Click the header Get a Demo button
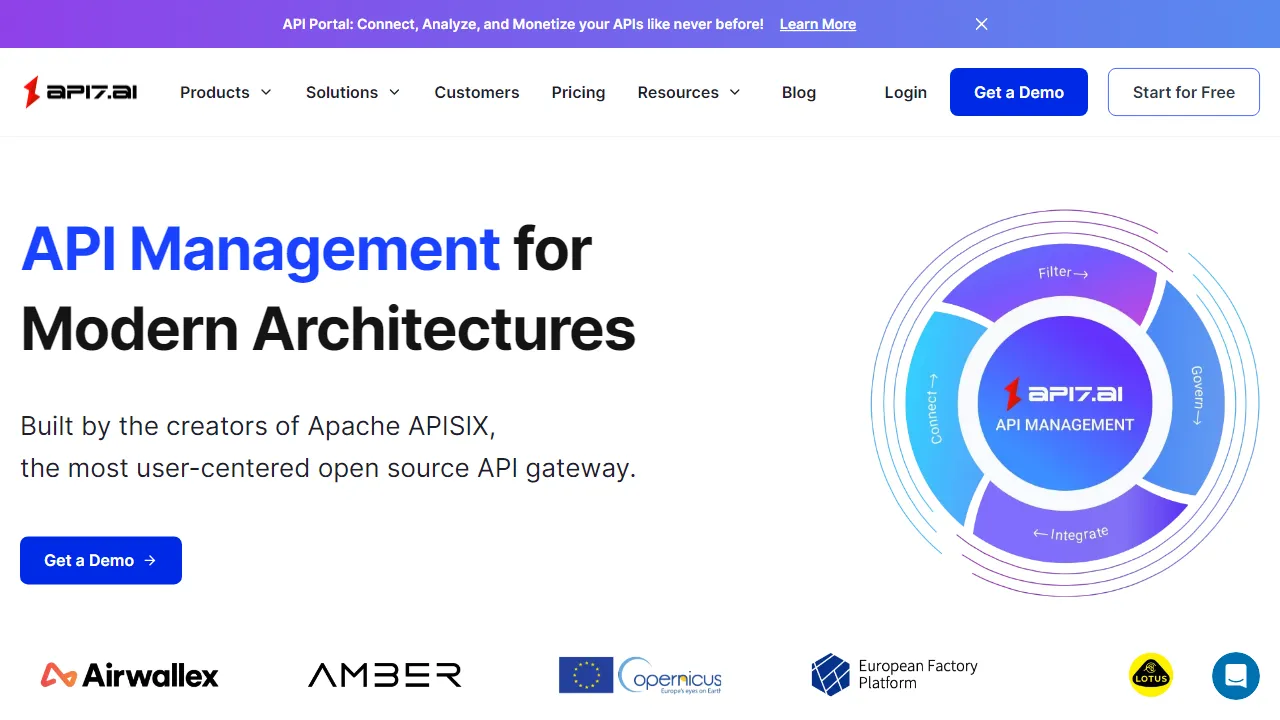This screenshot has width=1280, height=720. 1019,92
